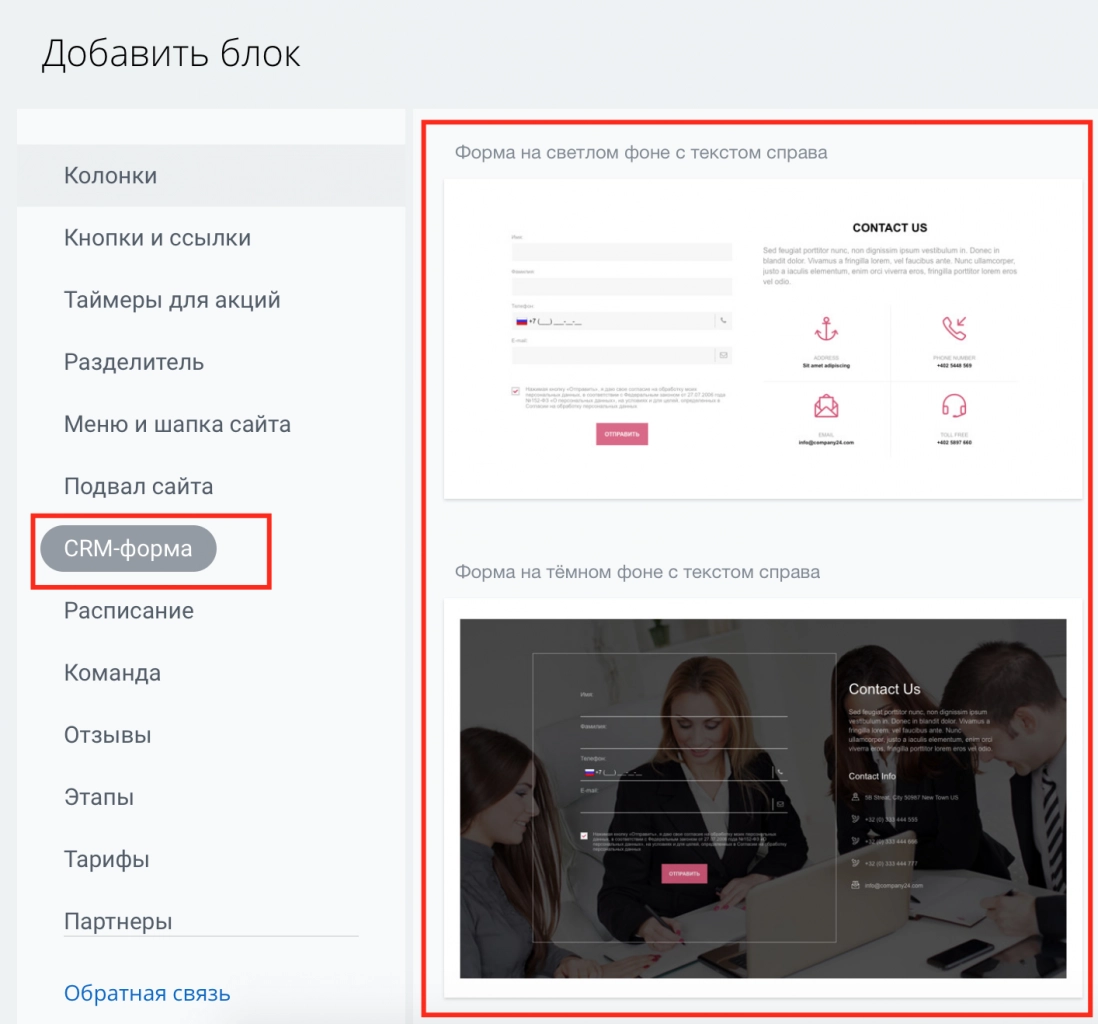
Task: Switch to the Тарифы category
Action: [x=106, y=857]
